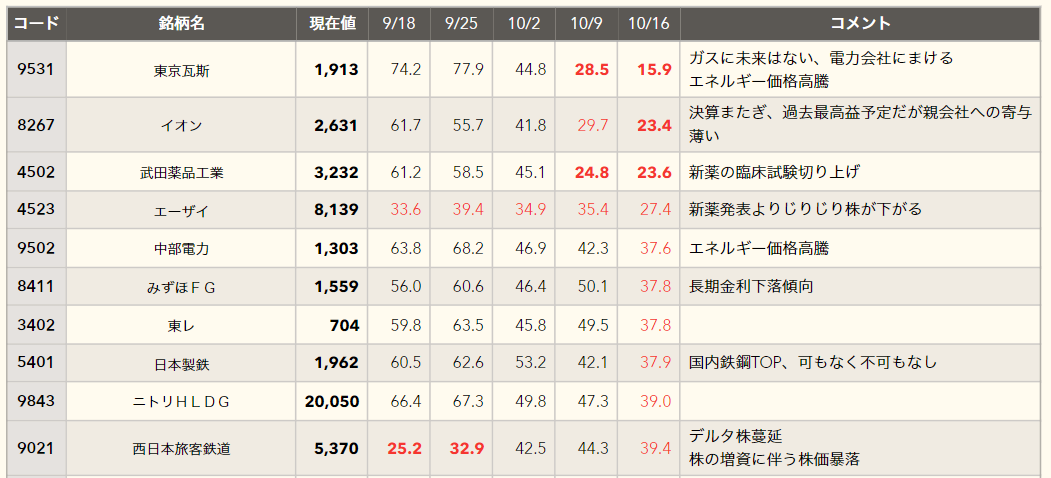
Task: Click the red 15.9 value
Action: pos(654,70)
